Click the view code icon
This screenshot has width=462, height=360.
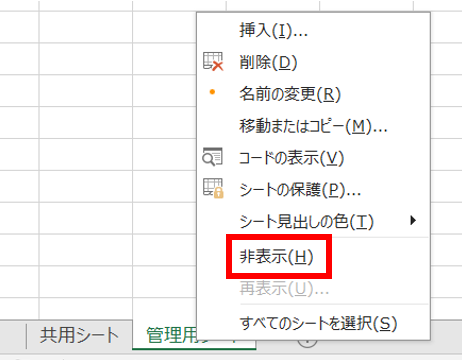pos(213,157)
